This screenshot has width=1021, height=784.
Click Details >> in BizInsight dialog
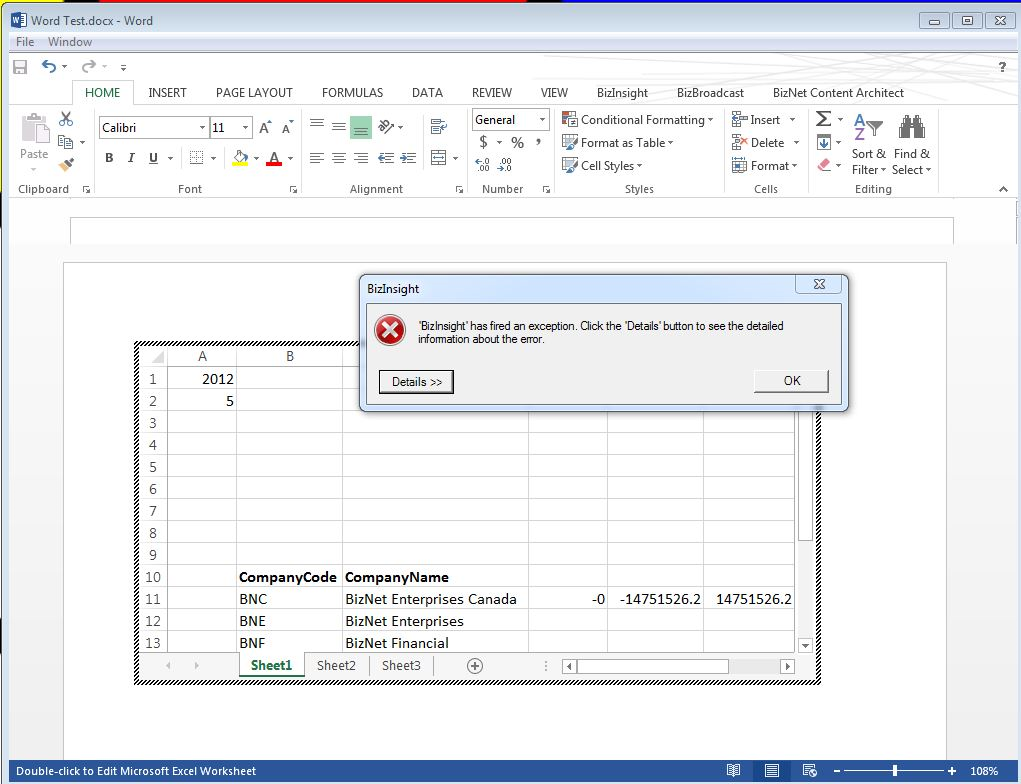(416, 382)
